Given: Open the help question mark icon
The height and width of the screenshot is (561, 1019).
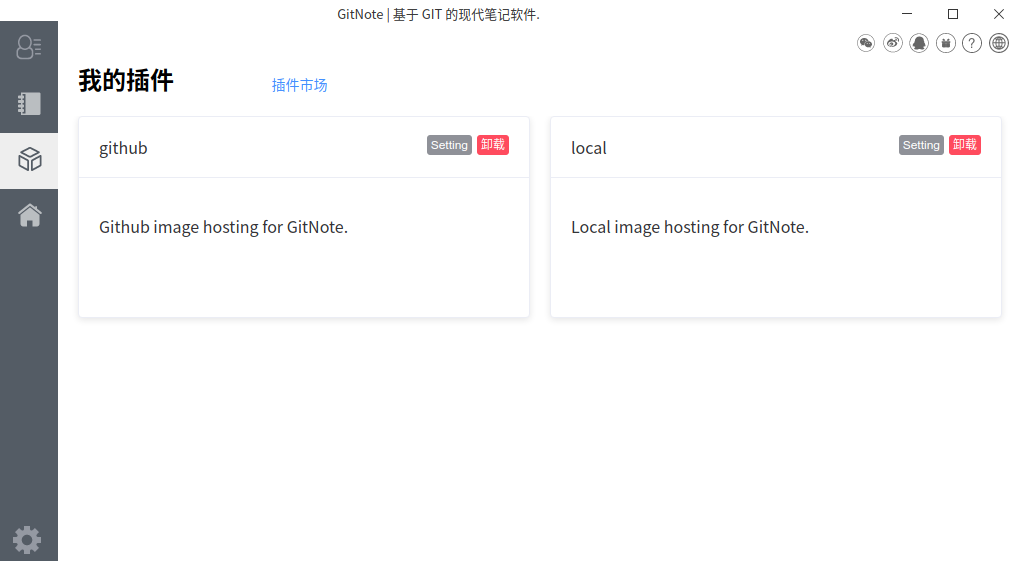Looking at the screenshot, I should pos(972,44).
